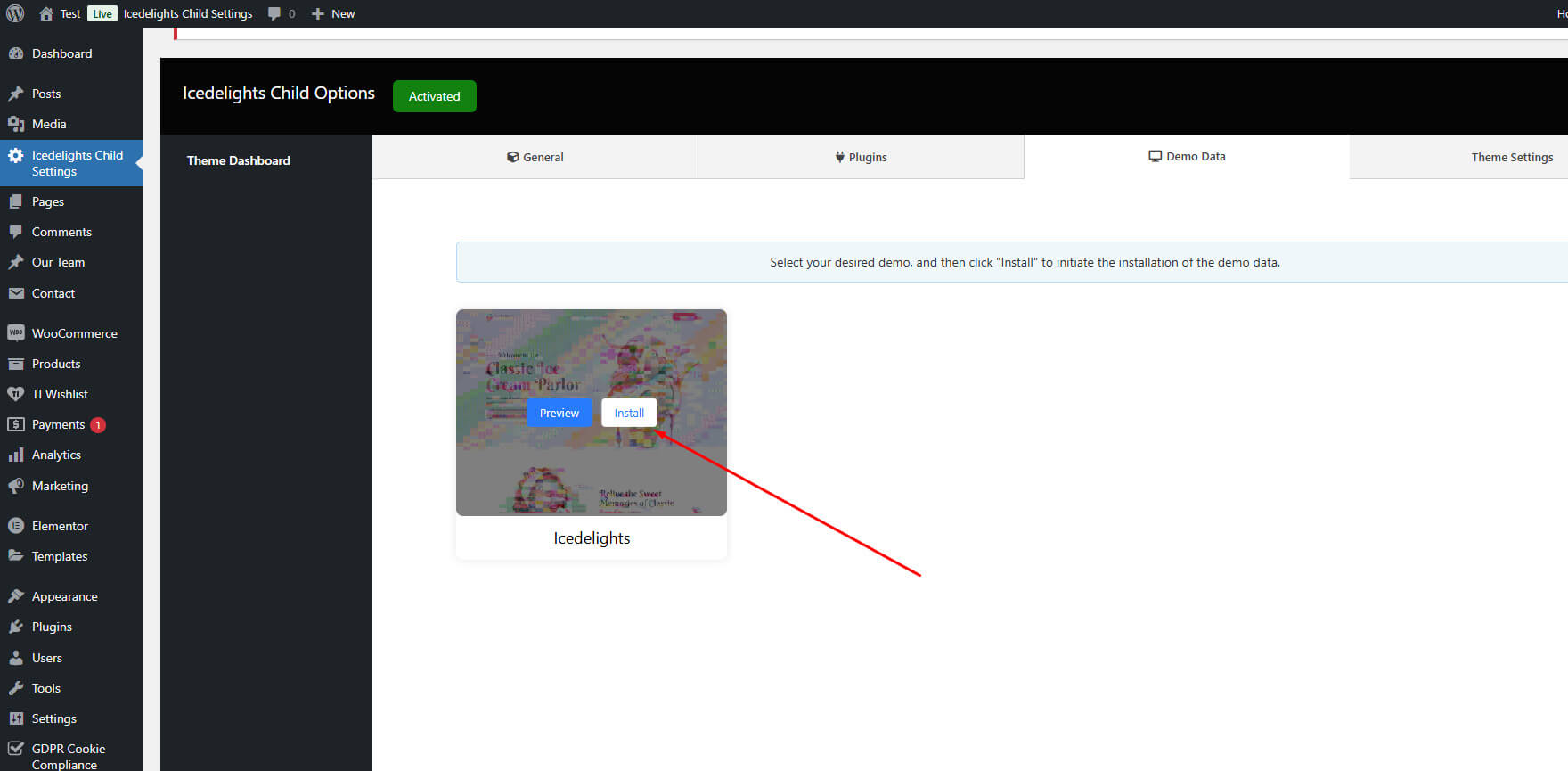The height and width of the screenshot is (771, 1568).
Task: Click the Install button on Icedelights demo
Action: (629, 413)
